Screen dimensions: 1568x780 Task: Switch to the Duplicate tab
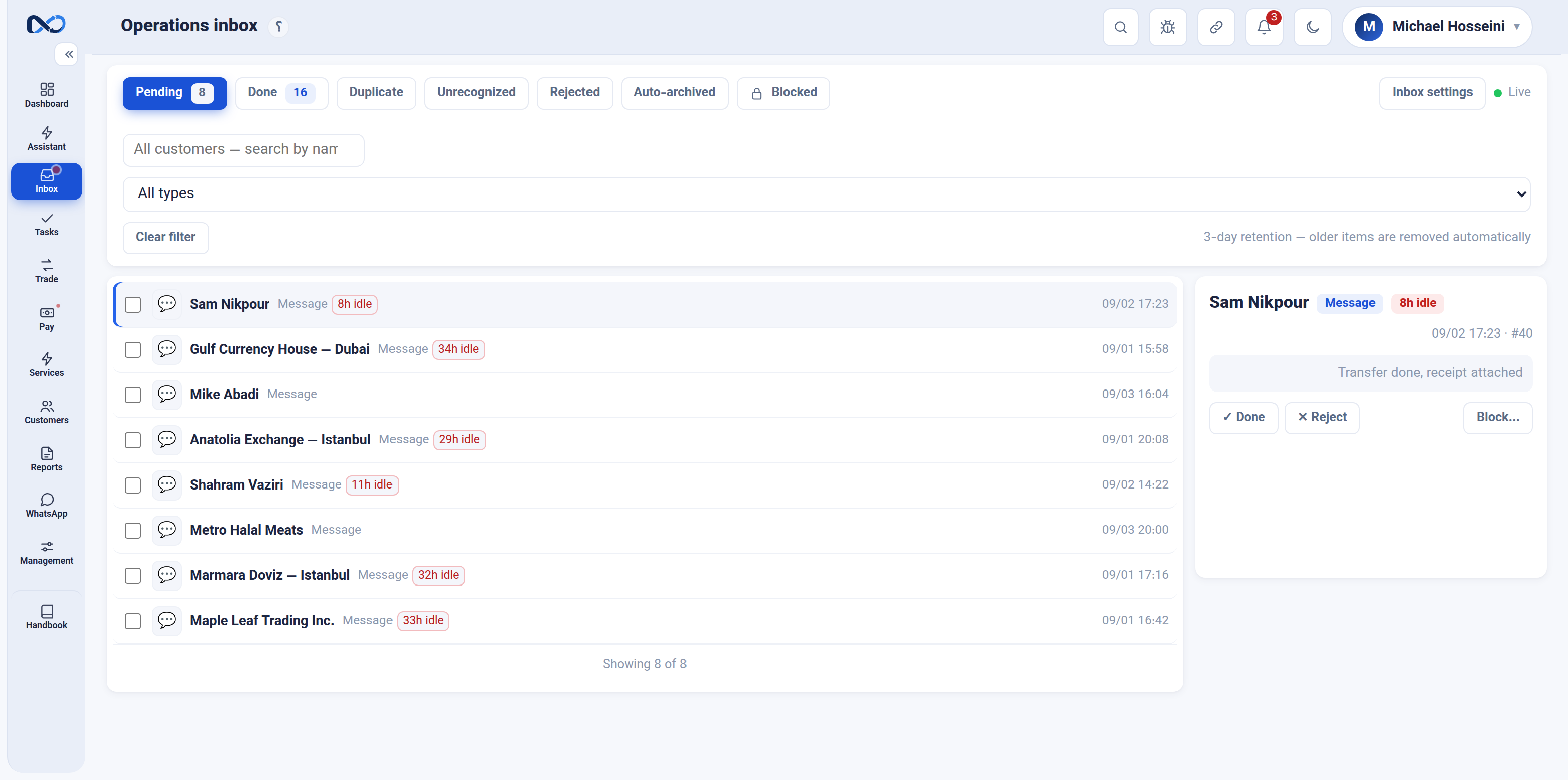tap(376, 92)
